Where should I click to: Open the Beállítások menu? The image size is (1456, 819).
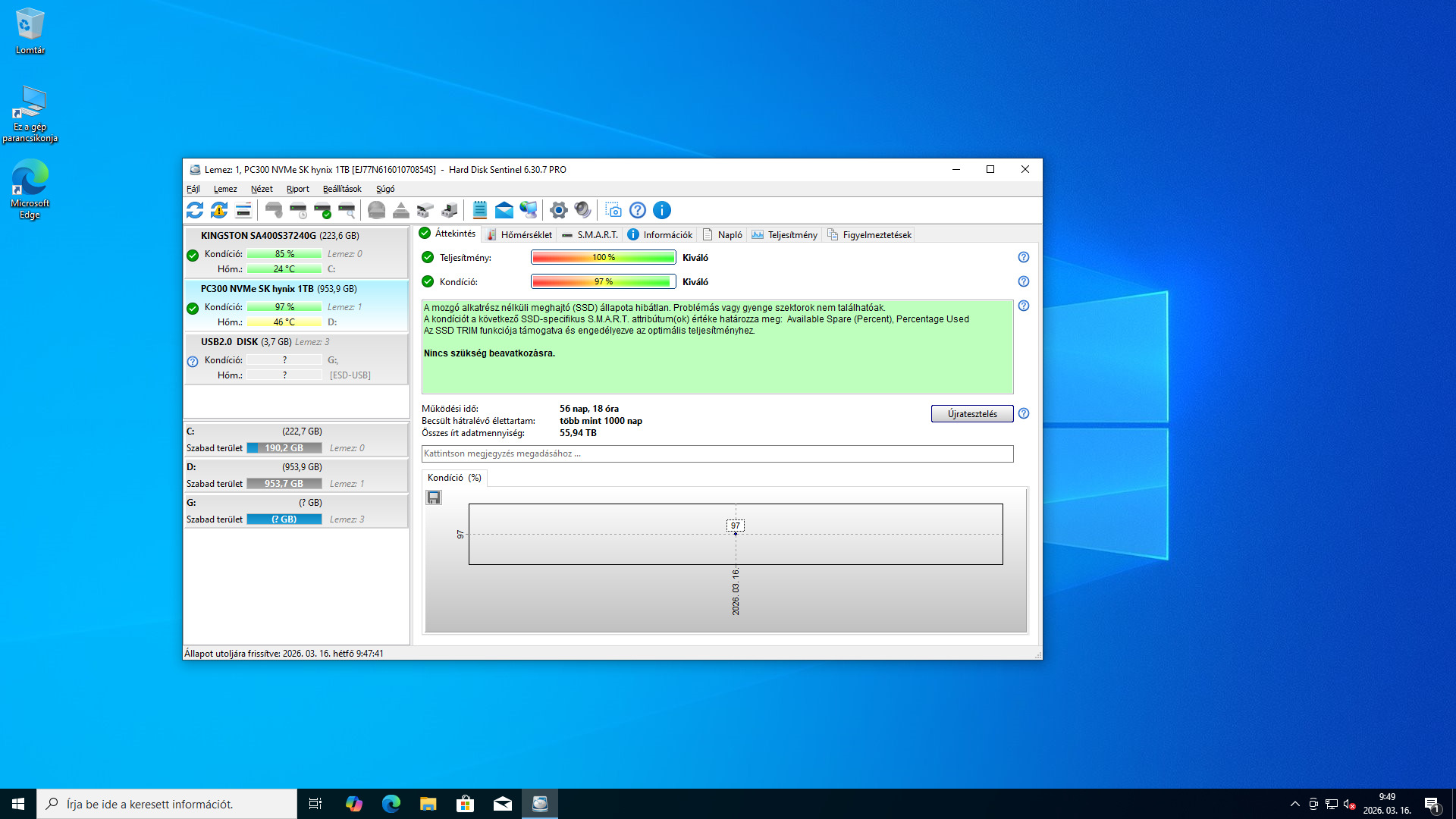pos(341,189)
